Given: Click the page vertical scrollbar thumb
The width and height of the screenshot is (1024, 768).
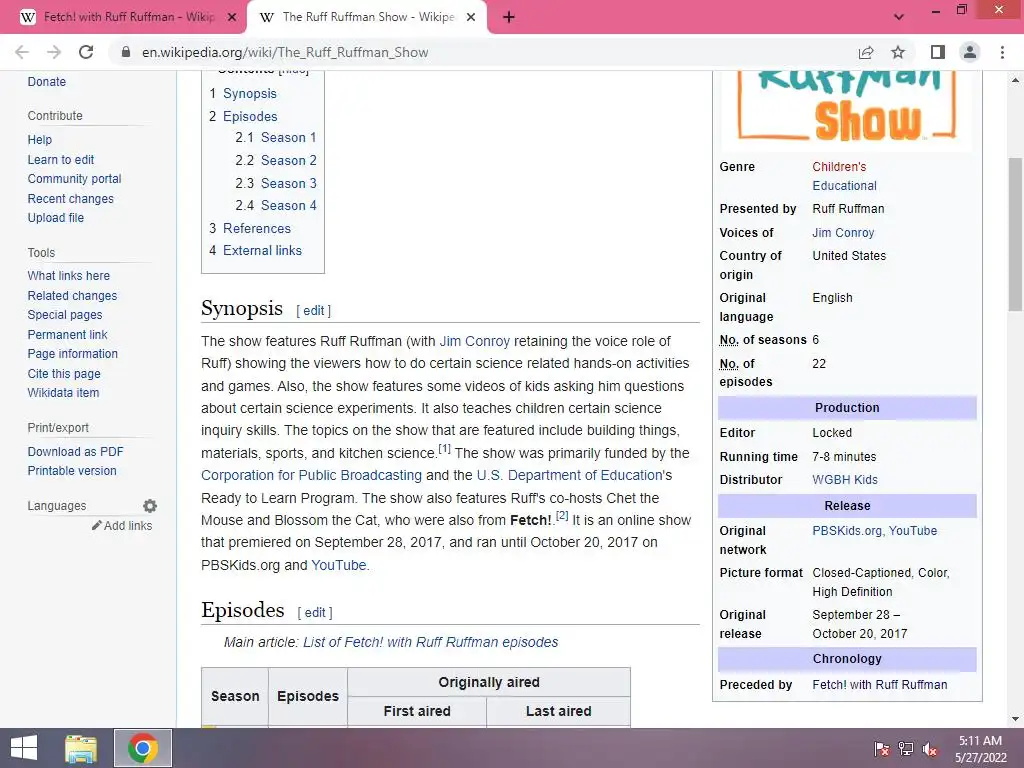Looking at the screenshot, I should coord(1015,236).
